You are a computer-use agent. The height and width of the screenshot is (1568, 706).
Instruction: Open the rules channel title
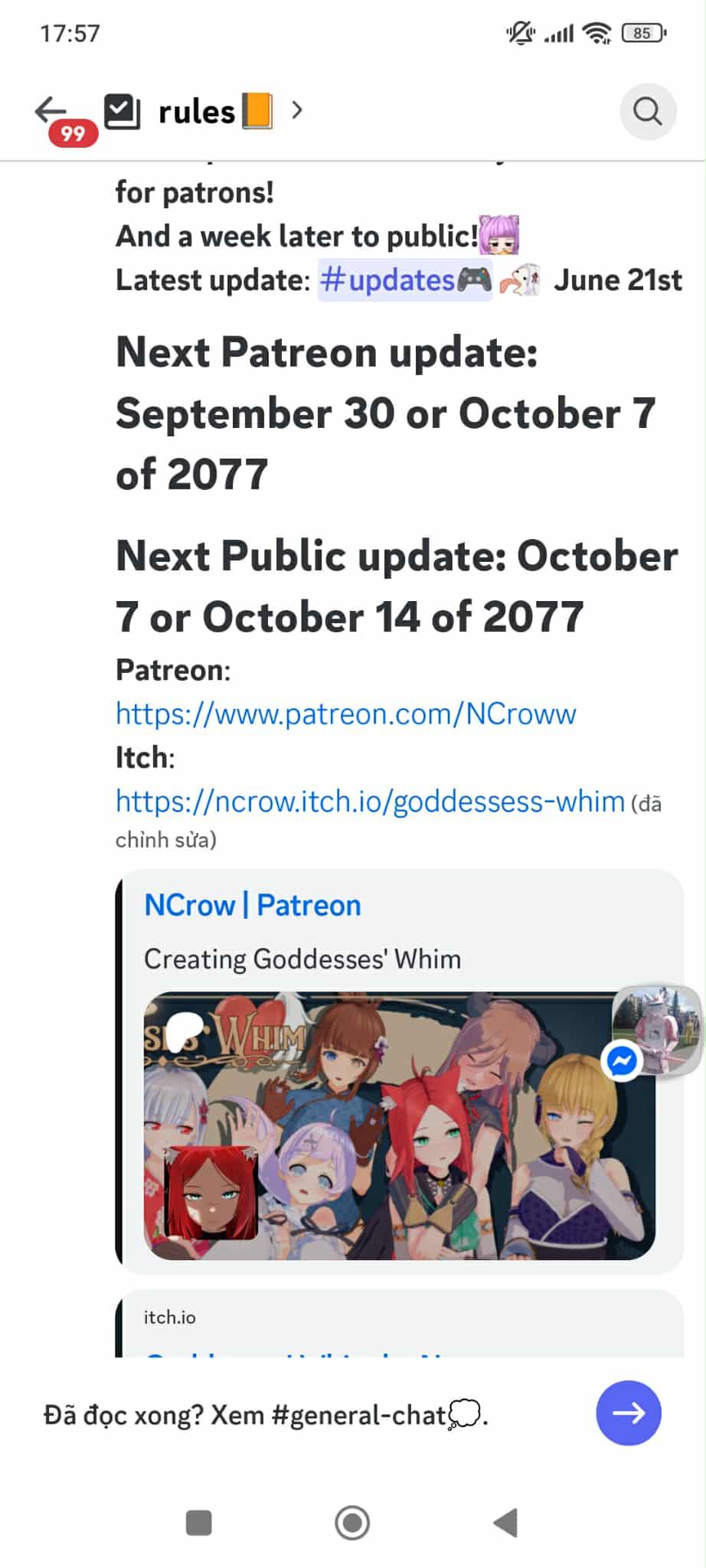(x=197, y=112)
